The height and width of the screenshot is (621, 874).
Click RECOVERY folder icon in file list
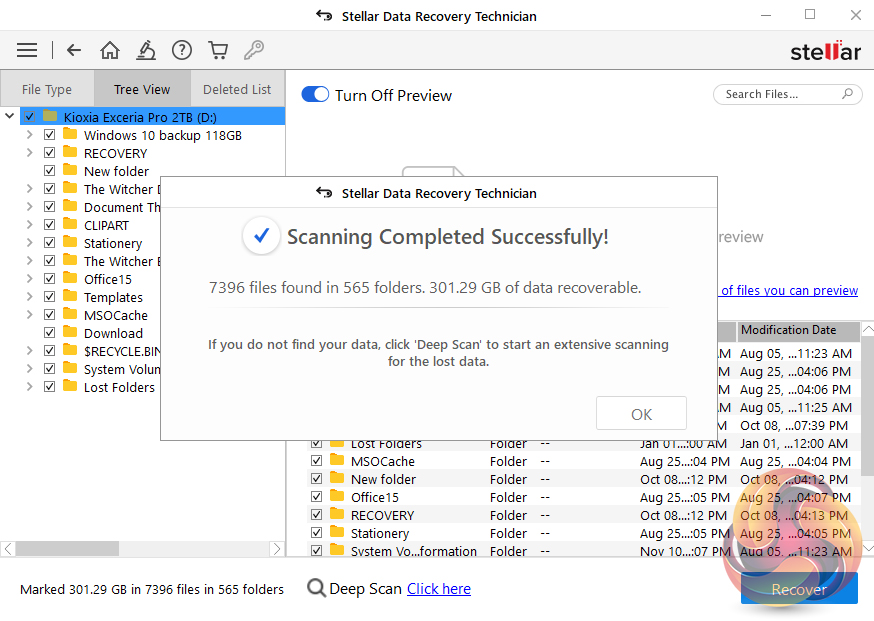pos(337,514)
